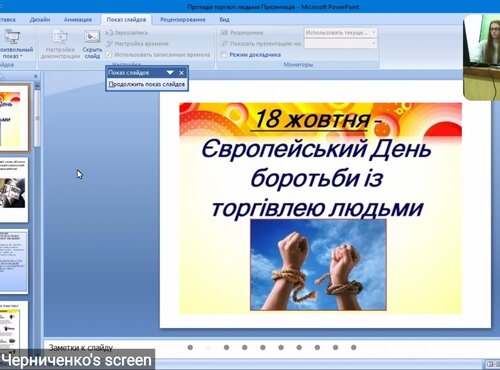Enable the Режим докладчика checkbox
This screenshot has height=370, width=500.
click(x=224, y=54)
